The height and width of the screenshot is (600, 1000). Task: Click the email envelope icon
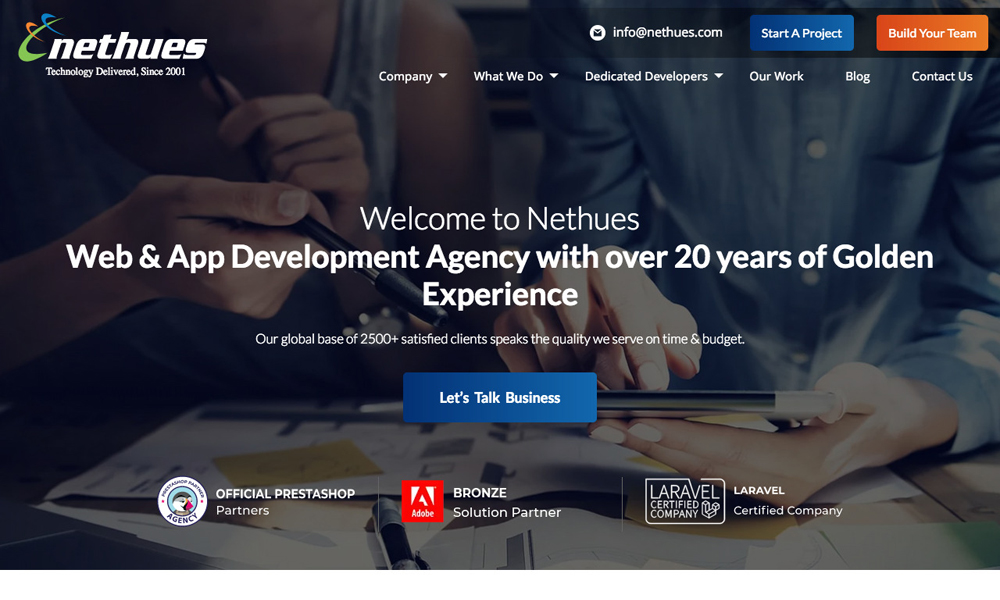point(597,33)
